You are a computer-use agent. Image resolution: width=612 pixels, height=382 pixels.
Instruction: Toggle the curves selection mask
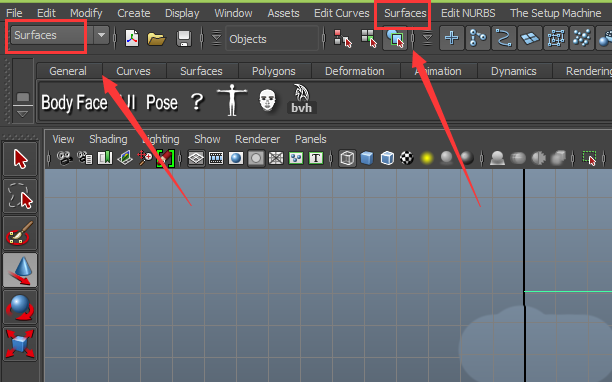[503, 38]
